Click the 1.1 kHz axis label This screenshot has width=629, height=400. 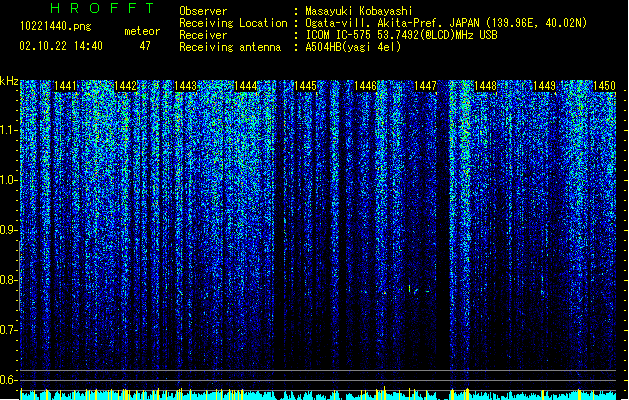(9, 130)
